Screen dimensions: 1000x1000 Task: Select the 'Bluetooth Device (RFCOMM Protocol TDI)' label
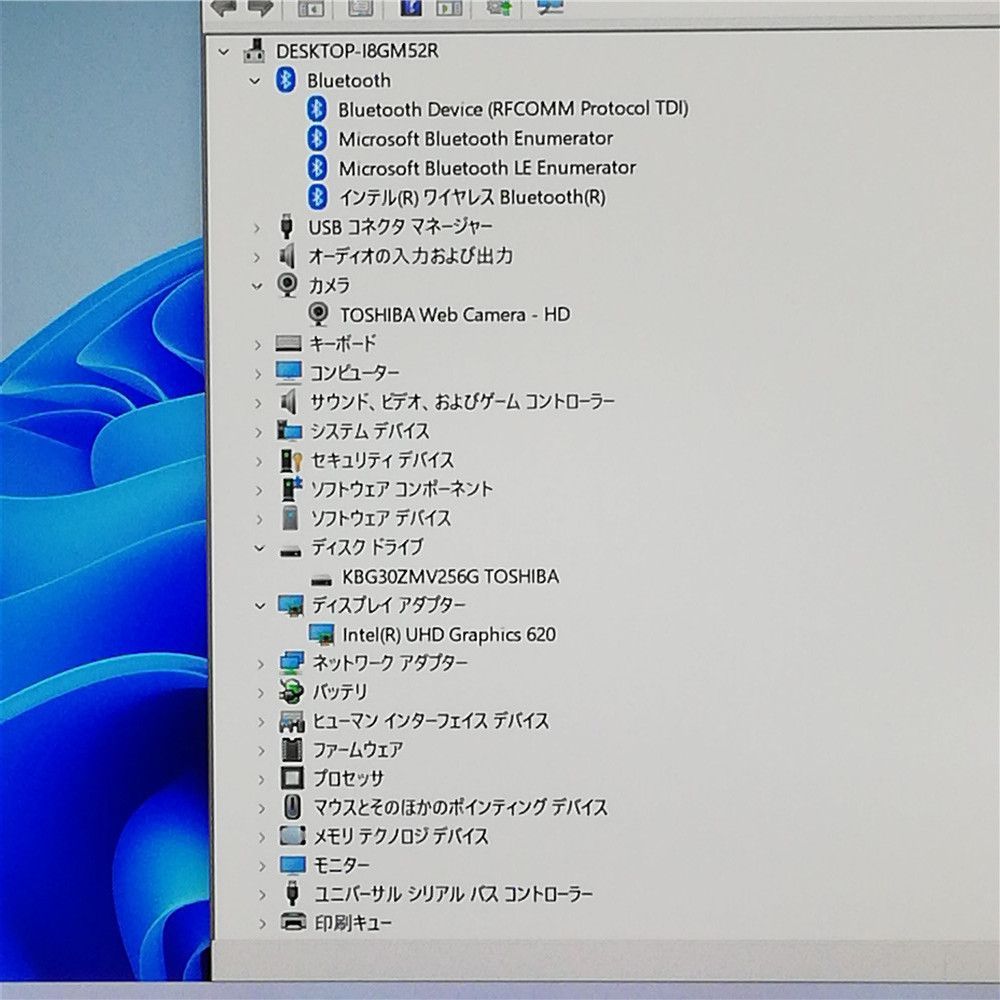click(x=513, y=109)
